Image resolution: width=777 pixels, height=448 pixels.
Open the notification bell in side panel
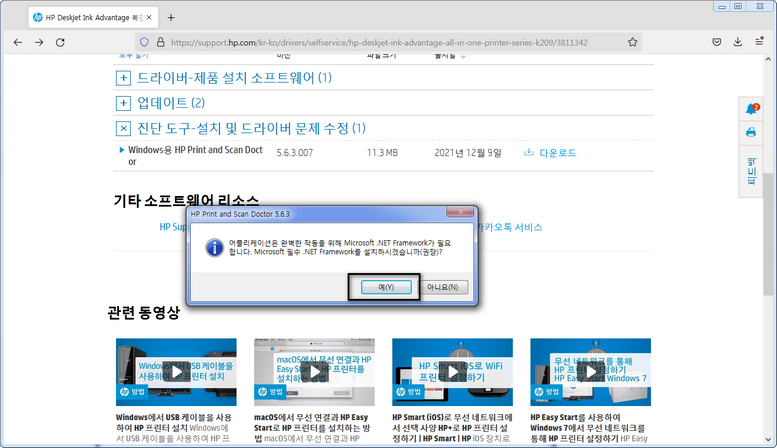(x=751, y=109)
